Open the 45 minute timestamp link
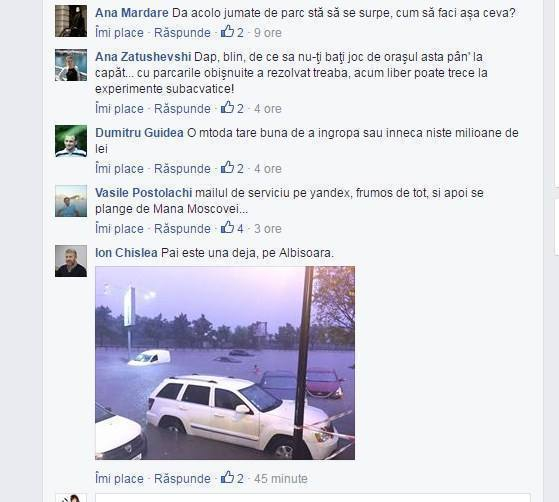The height and width of the screenshot is (502, 559). point(281,478)
